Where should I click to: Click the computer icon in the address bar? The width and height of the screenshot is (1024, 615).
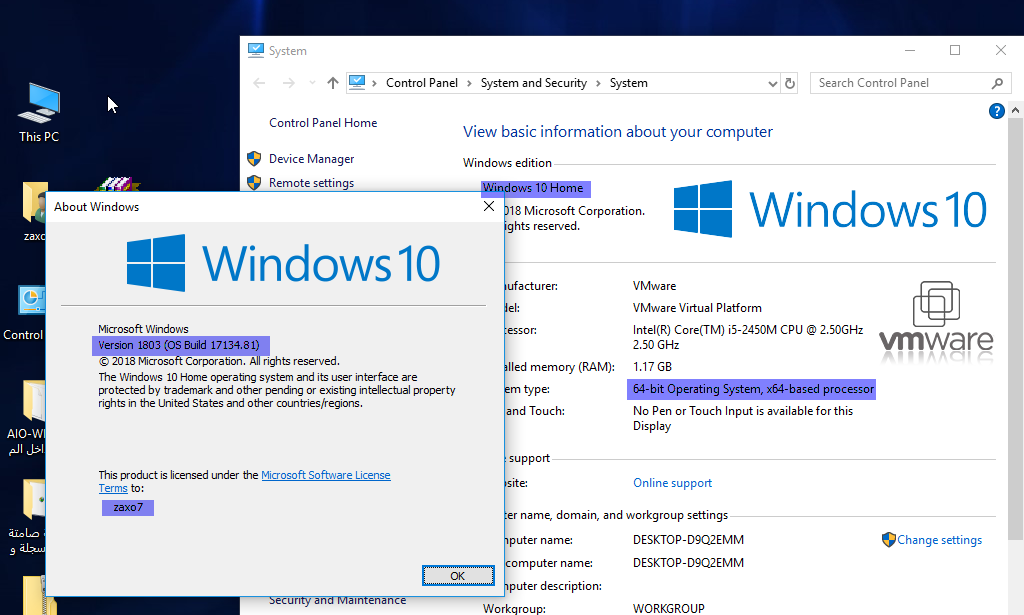click(358, 83)
